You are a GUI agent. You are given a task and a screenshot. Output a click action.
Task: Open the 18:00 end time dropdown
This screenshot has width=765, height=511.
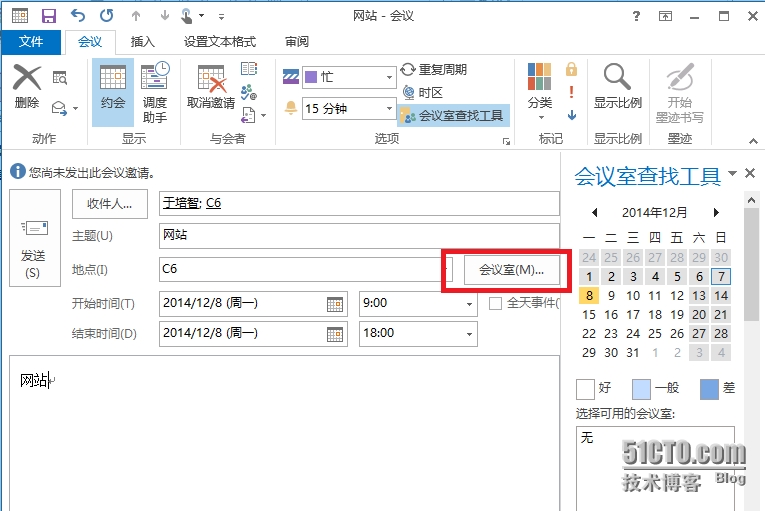tap(469, 334)
